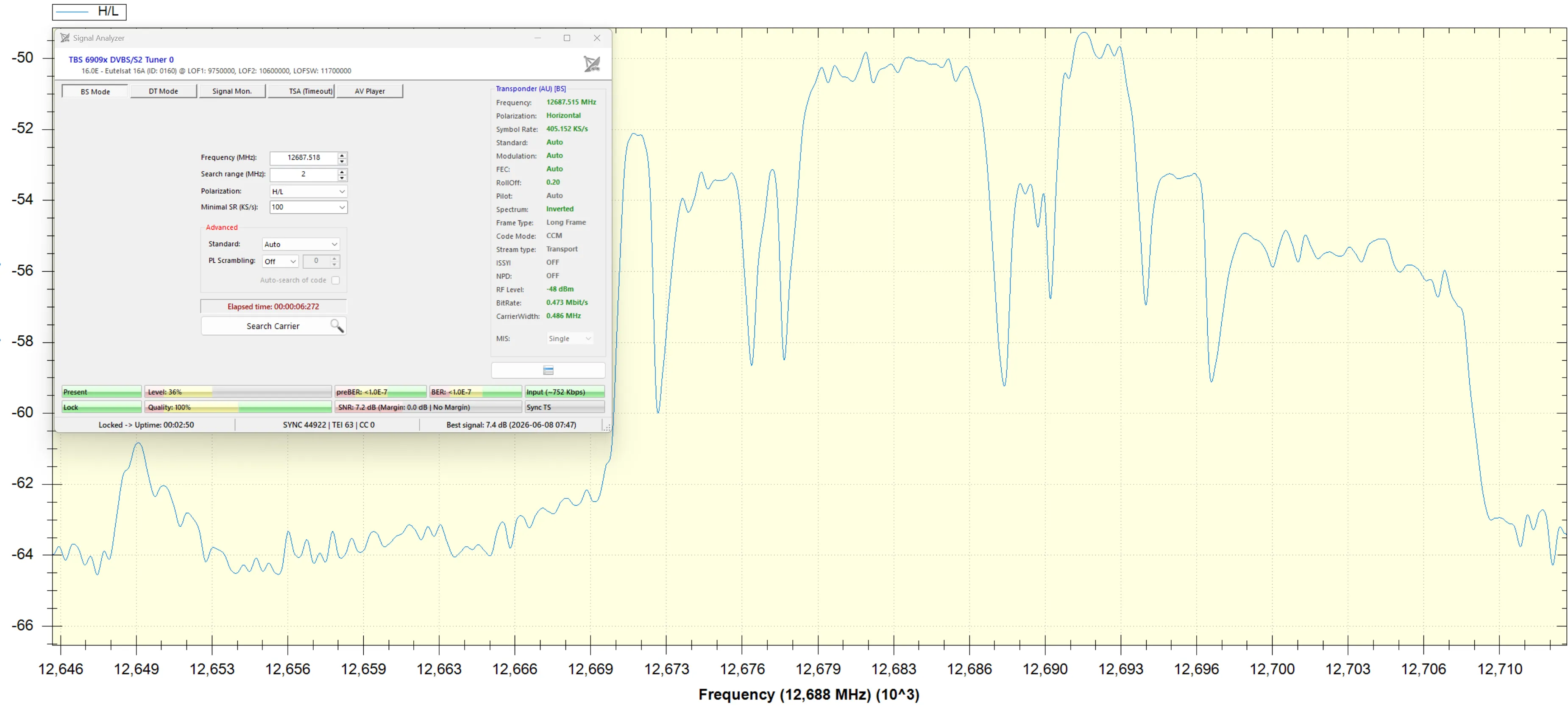Screen dimensions: 1568x709
Task: Click the PL Scrambling code number field
Action: [316, 261]
